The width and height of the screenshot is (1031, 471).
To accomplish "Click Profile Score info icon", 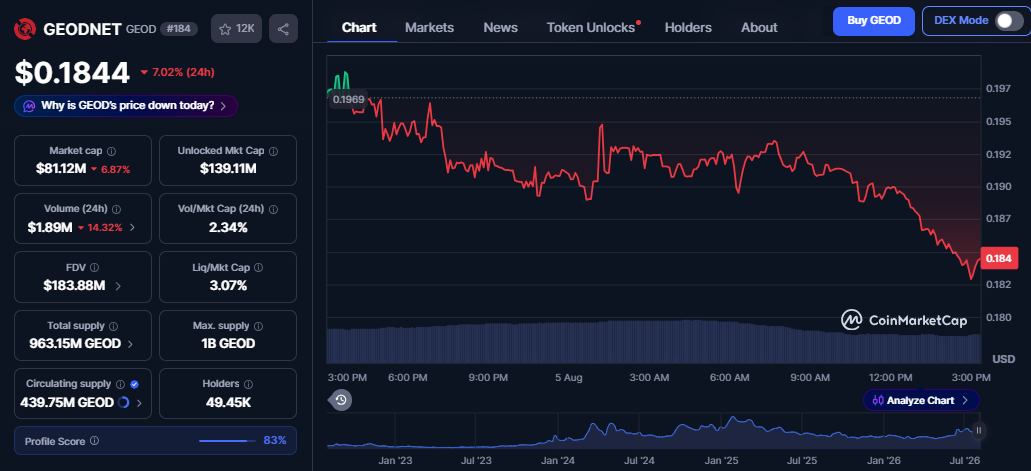I will [95, 441].
